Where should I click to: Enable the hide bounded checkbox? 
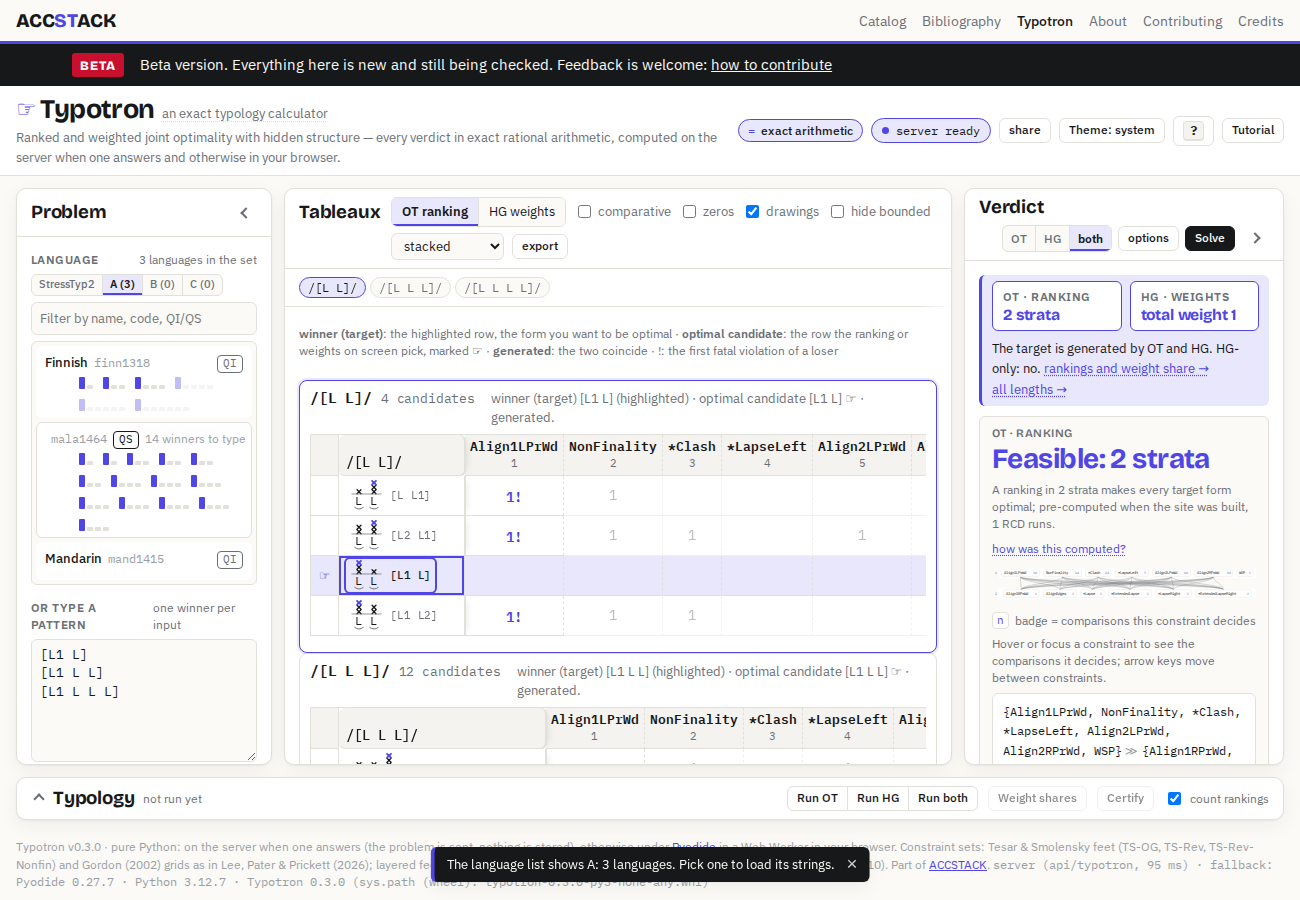(x=837, y=212)
